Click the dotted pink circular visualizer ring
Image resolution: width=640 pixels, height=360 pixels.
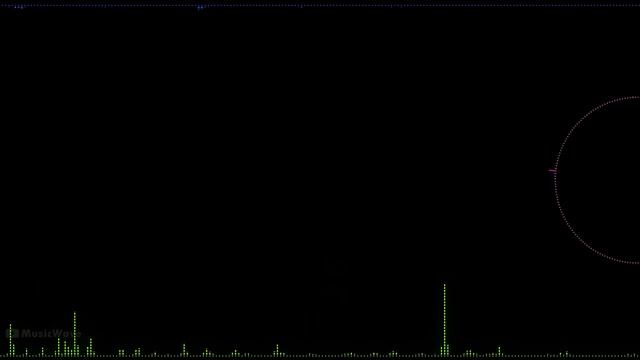coord(597,180)
